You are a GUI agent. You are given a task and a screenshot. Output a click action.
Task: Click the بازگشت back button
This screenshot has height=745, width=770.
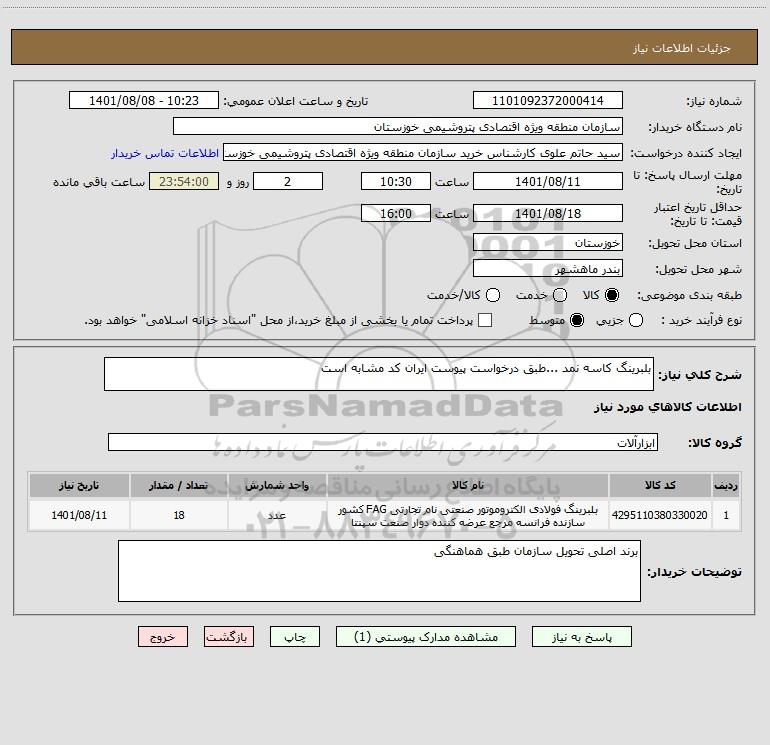229,636
